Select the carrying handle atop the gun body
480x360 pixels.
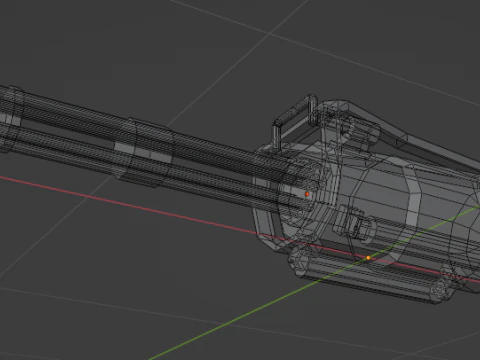(295, 122)
